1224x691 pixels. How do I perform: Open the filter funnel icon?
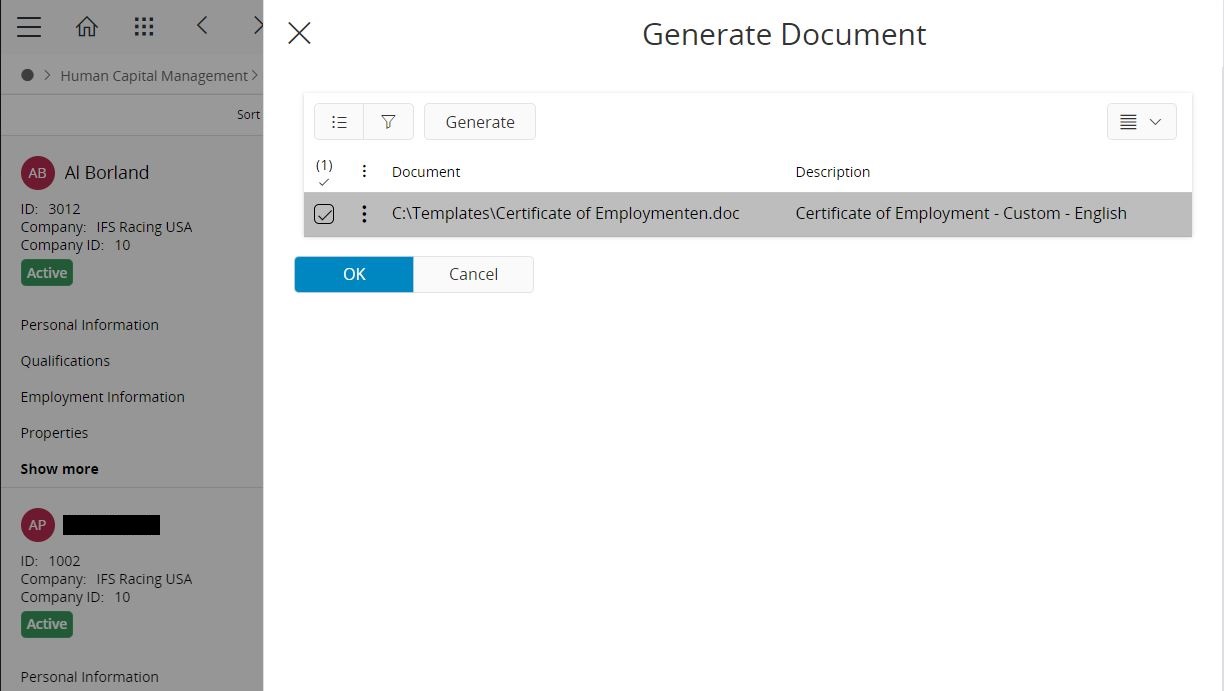[388, 122]
